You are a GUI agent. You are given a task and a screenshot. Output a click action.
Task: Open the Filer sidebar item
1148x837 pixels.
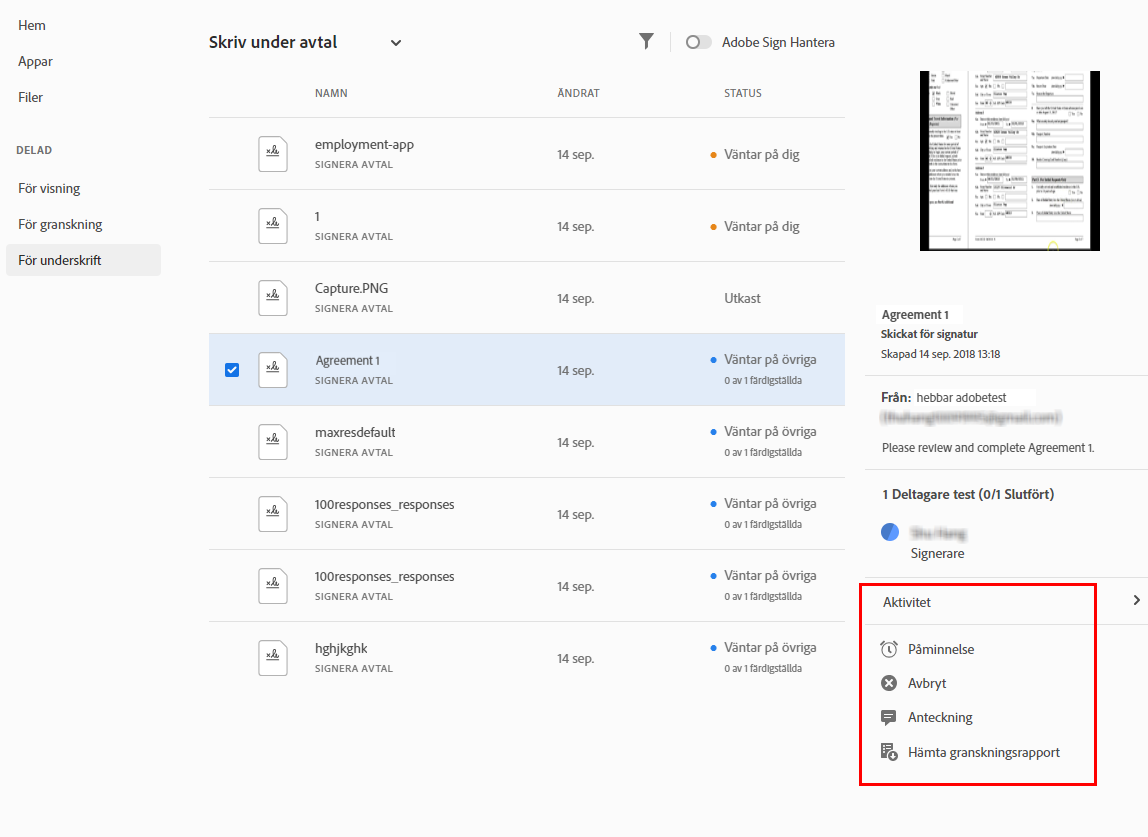[x=31, y=97]
